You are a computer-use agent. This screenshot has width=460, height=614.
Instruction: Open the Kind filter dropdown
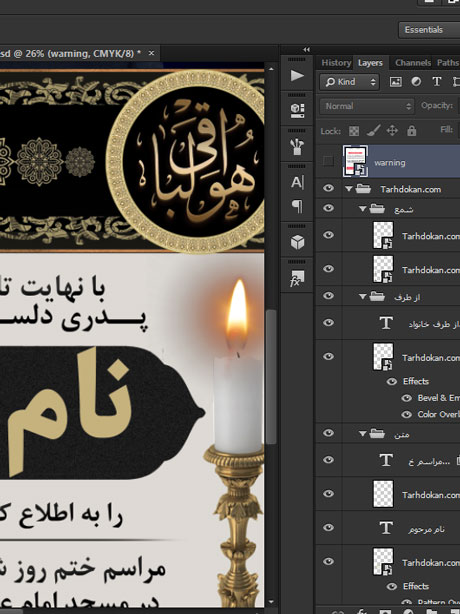[349, 82]
